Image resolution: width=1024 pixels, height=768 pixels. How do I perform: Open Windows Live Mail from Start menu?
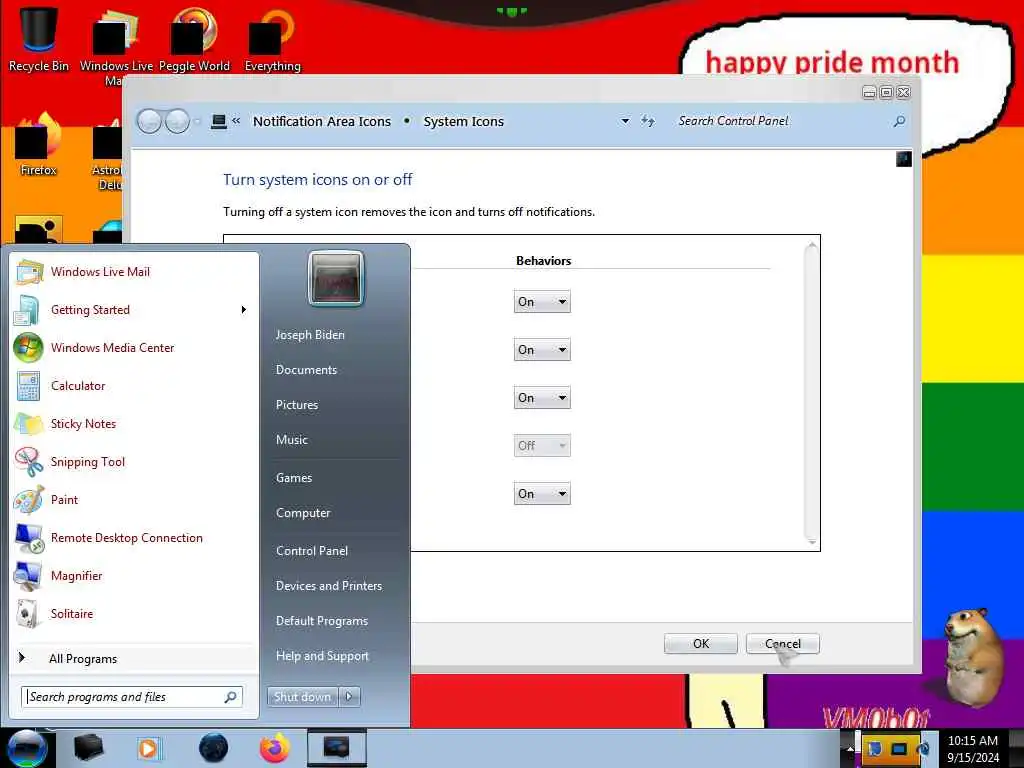(134, 272)
